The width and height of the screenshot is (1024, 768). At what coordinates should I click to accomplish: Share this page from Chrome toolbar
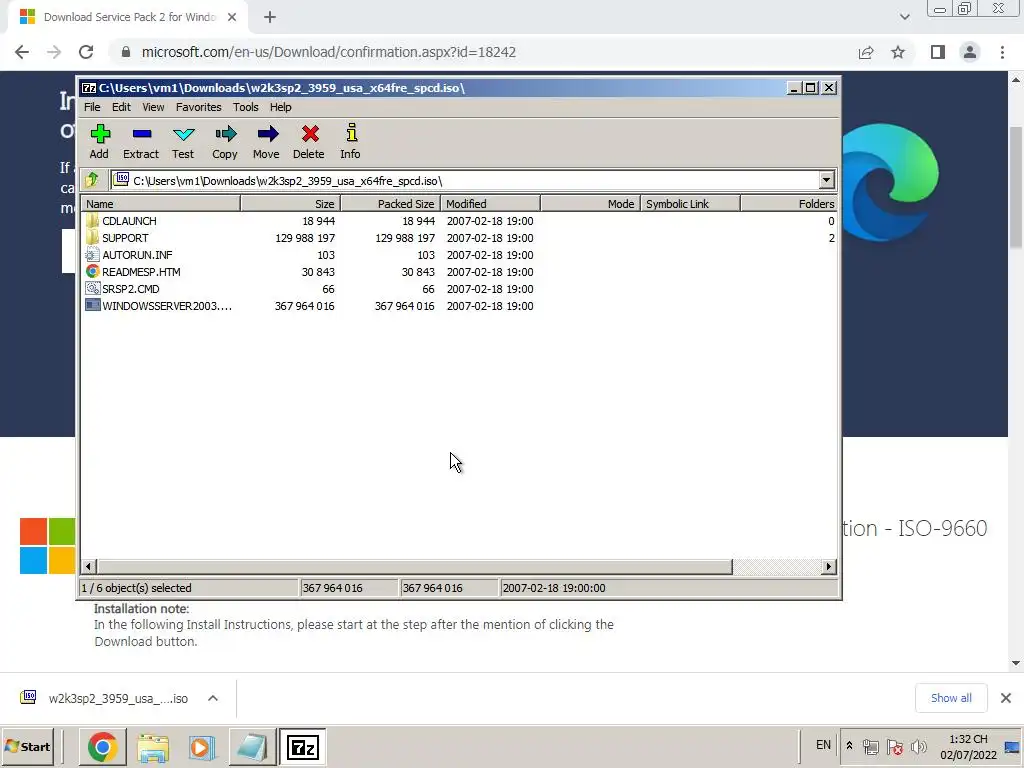point(866,52)
